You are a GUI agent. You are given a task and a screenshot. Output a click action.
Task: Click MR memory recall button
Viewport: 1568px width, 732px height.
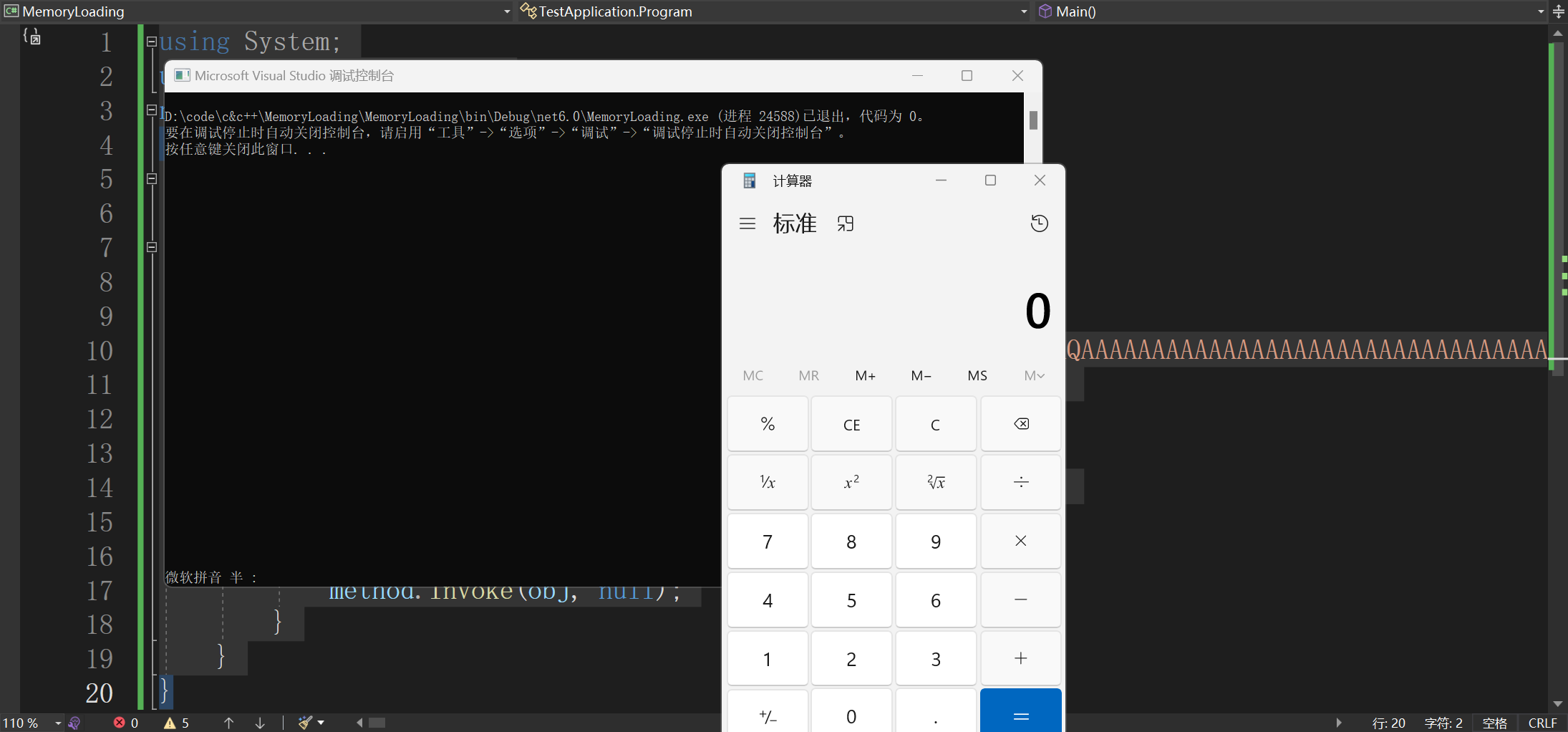click(x=809, y=375)
